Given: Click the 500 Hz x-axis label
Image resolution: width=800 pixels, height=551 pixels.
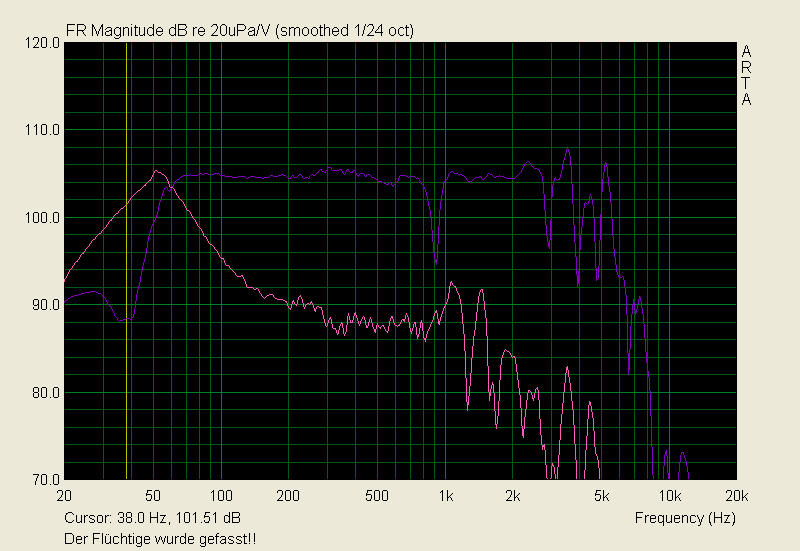Looking at the screenshot, I should click(x=377, y=496).
